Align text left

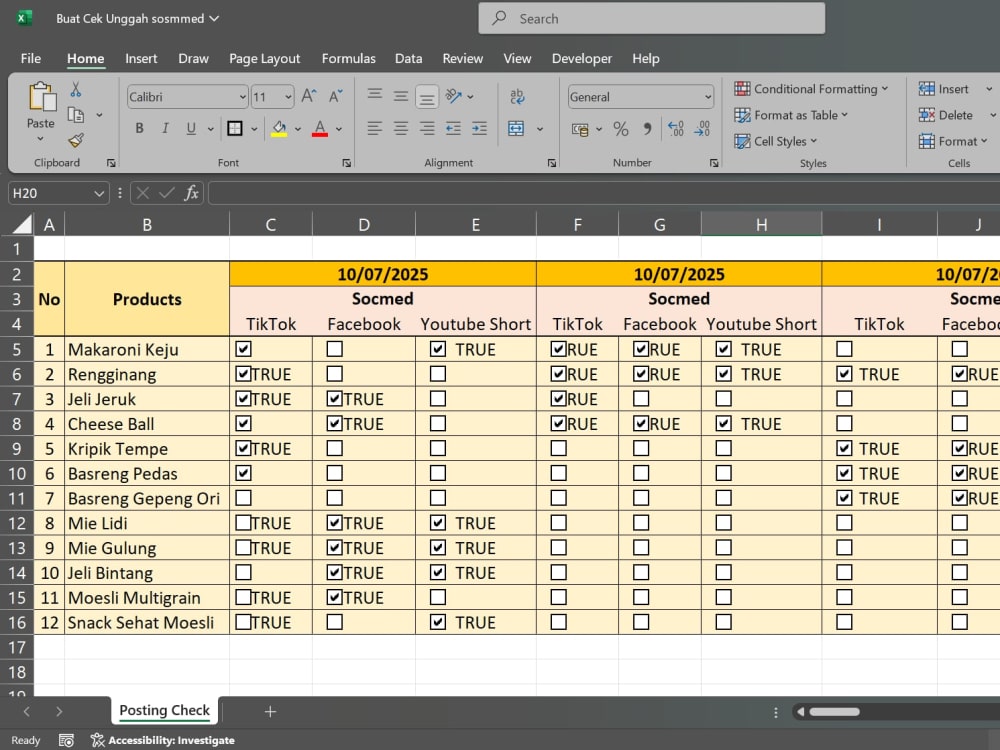(x=375, y=128)
